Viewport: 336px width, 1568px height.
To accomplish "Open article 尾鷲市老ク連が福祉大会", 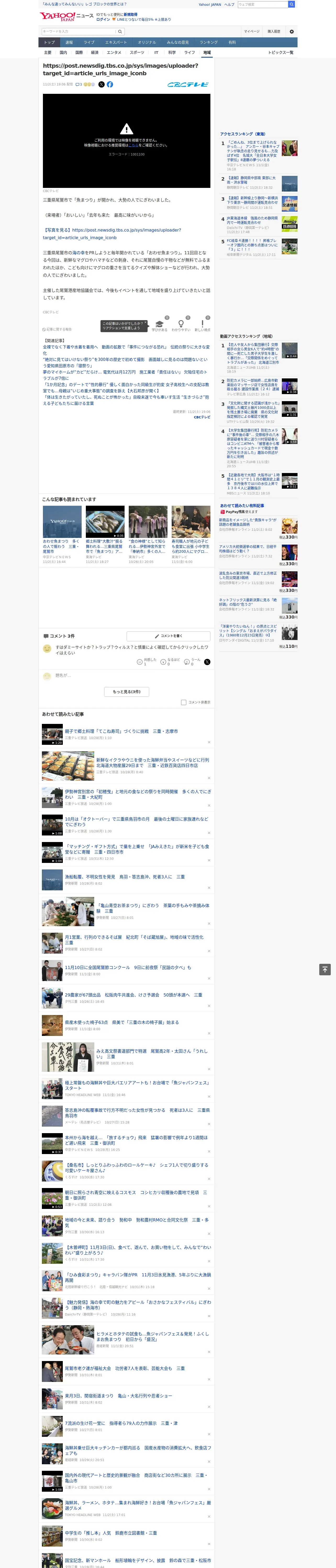I will pyautogui.click(x=125, y=1368).
